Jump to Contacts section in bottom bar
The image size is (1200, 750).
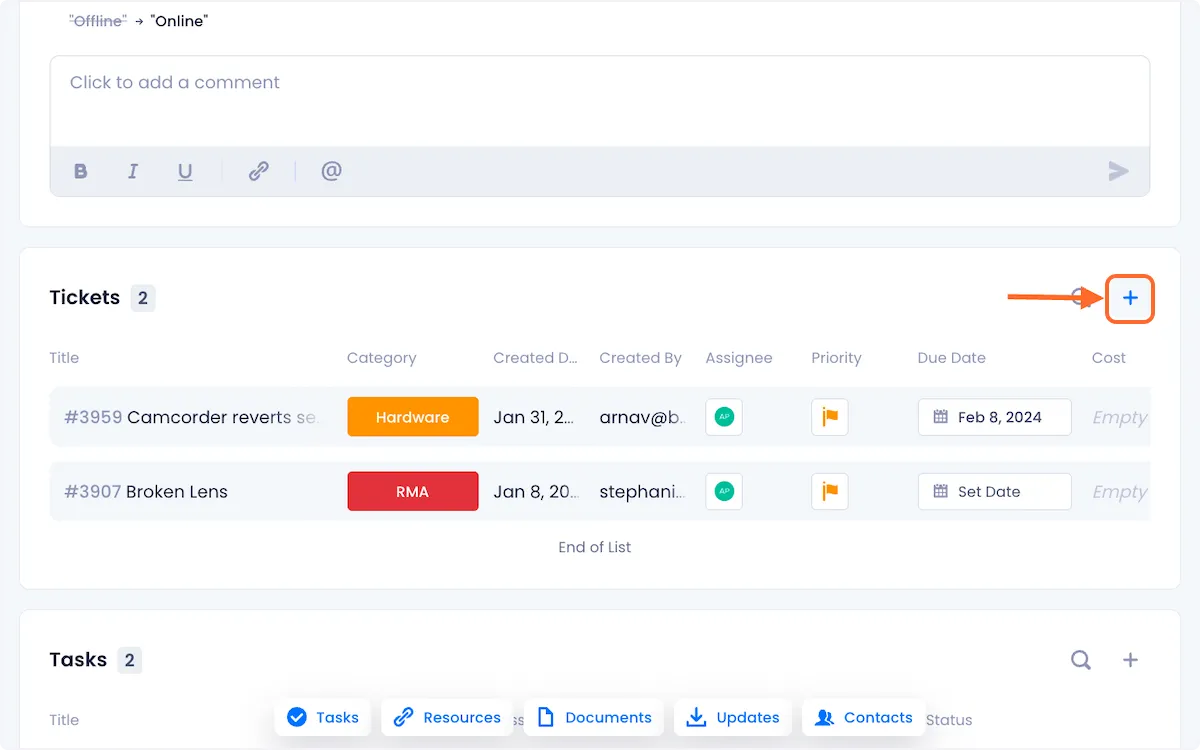864,717
